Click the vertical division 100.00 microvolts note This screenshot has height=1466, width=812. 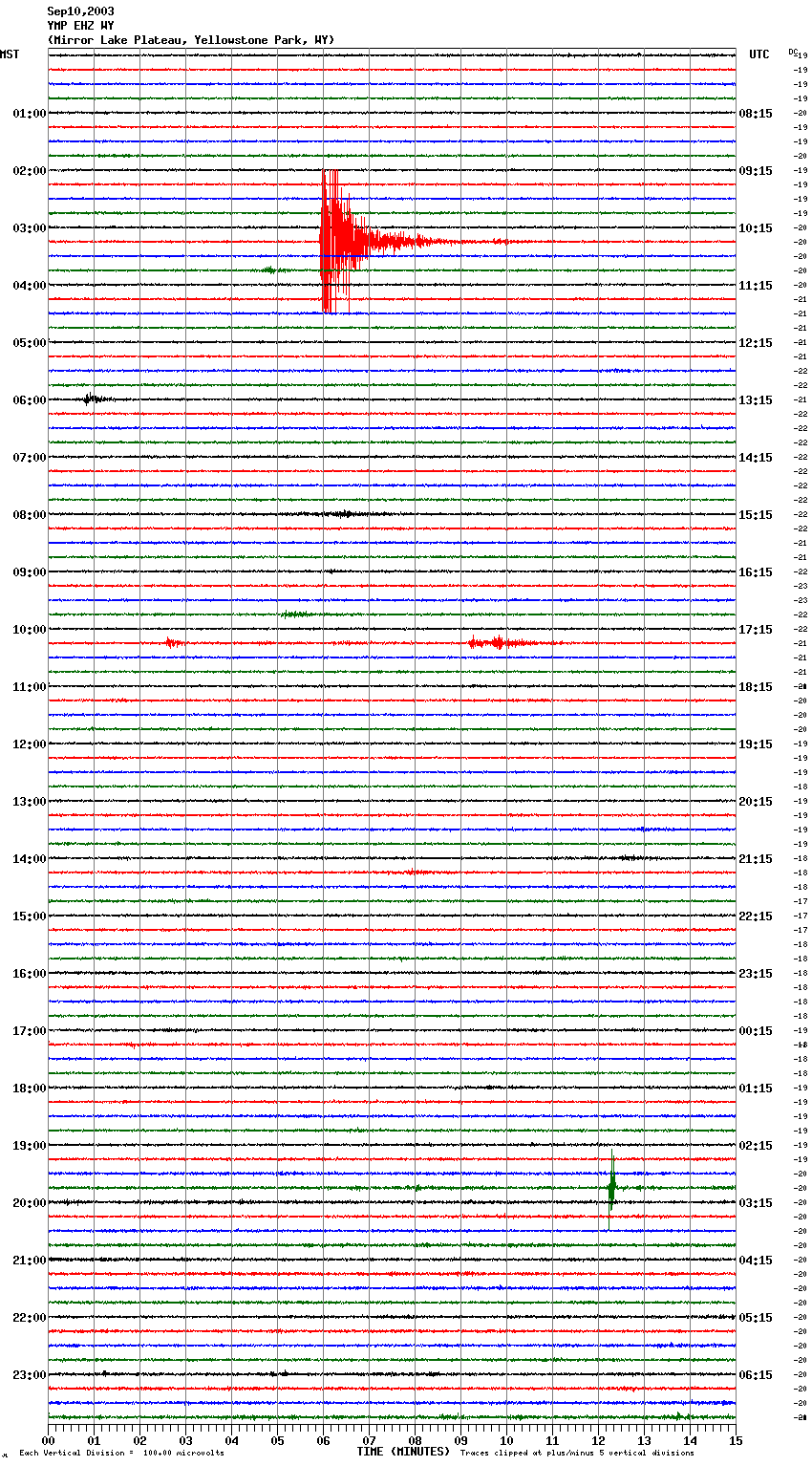(121, 1453)
